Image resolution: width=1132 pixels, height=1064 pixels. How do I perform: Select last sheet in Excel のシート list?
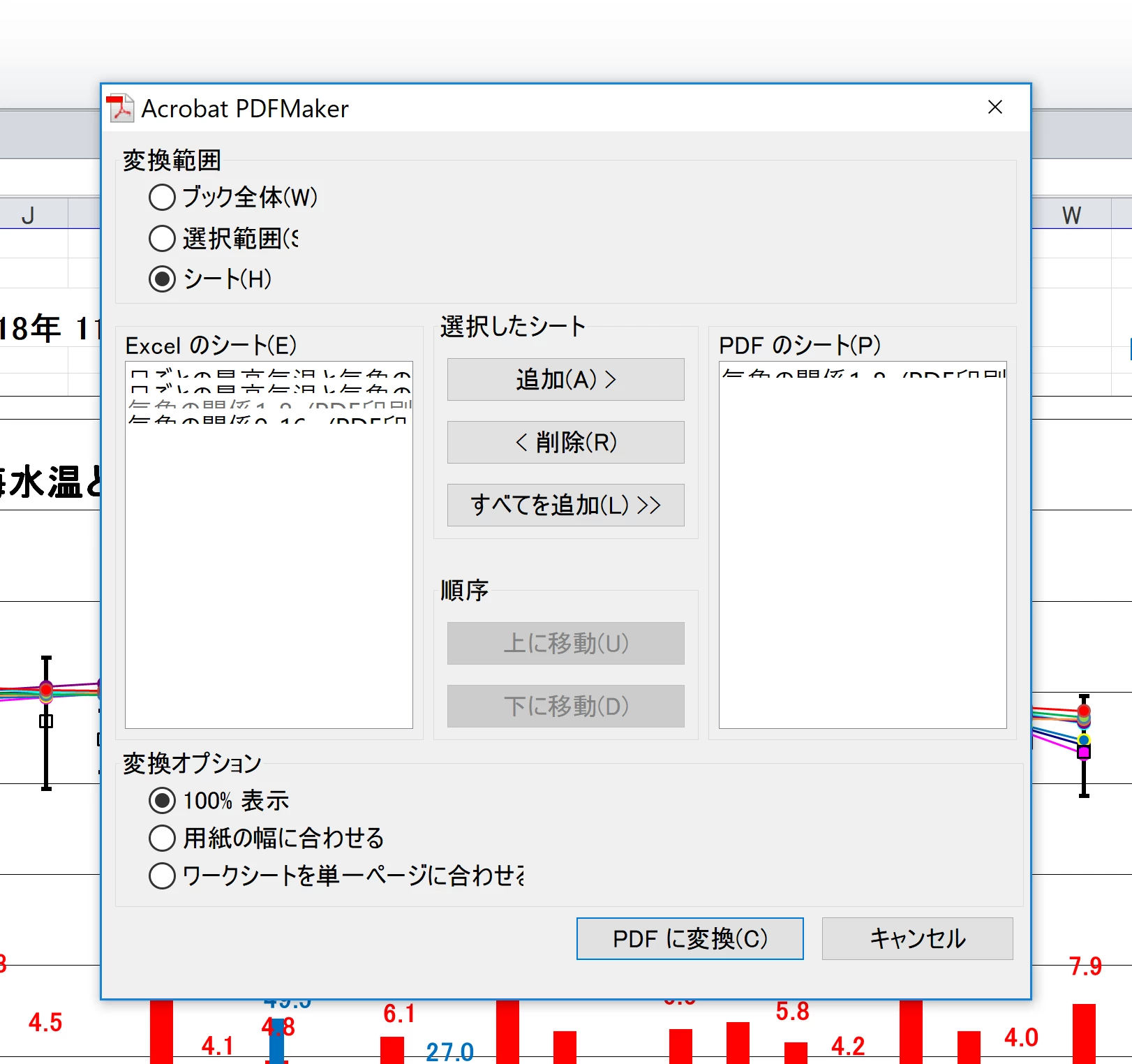point(269,418)
